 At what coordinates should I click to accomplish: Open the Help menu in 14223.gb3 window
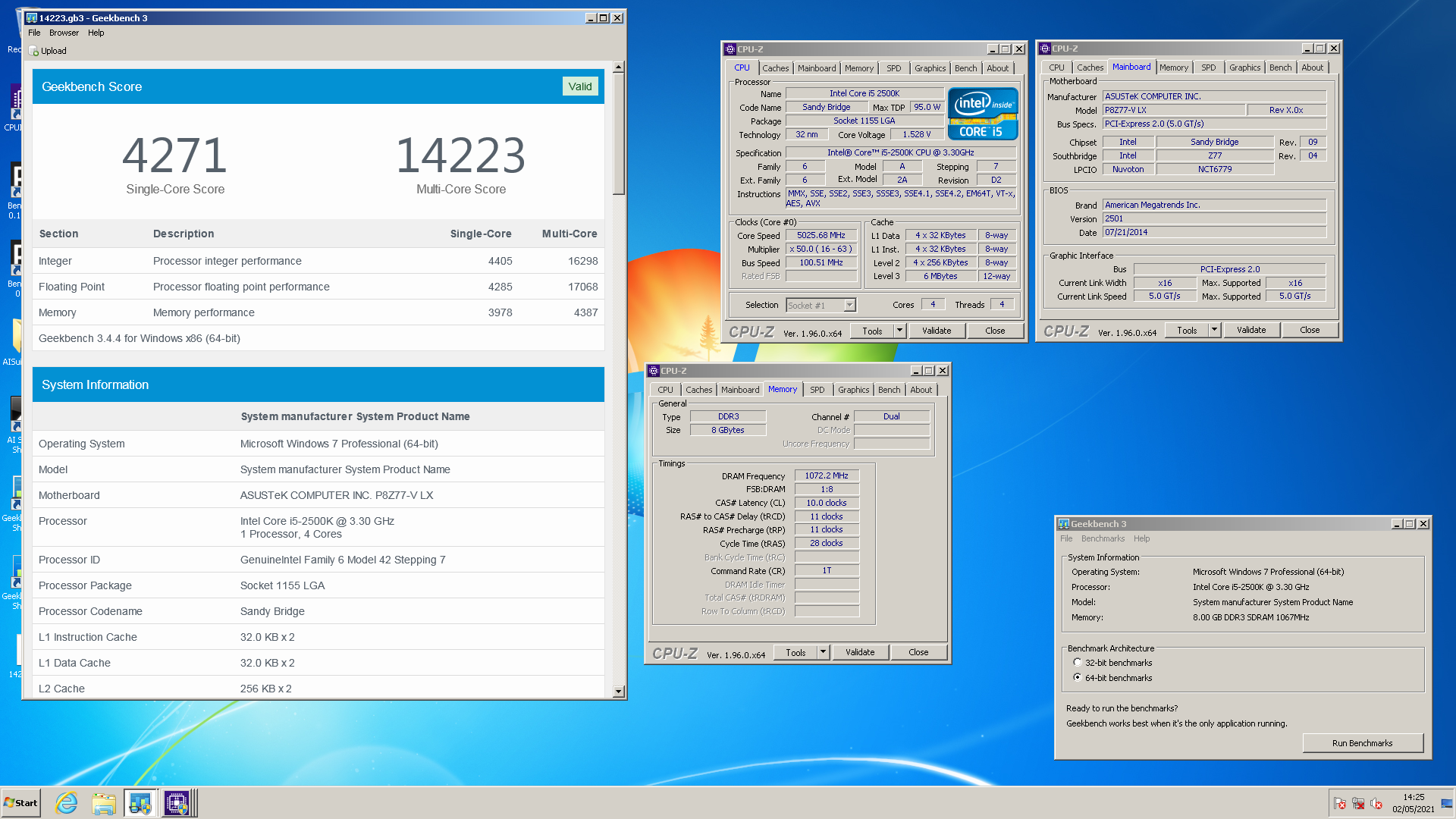tap(96, 33)
